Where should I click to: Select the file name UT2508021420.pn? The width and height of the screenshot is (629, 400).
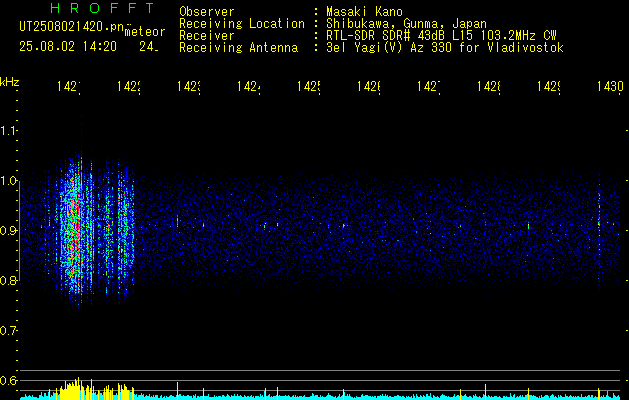[72, 27]
